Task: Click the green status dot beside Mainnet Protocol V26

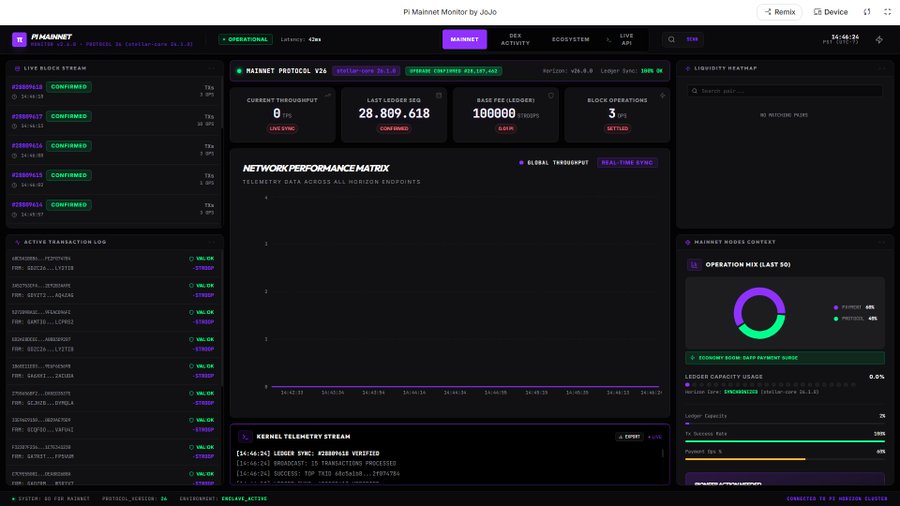Action: (x=239, y=71)
